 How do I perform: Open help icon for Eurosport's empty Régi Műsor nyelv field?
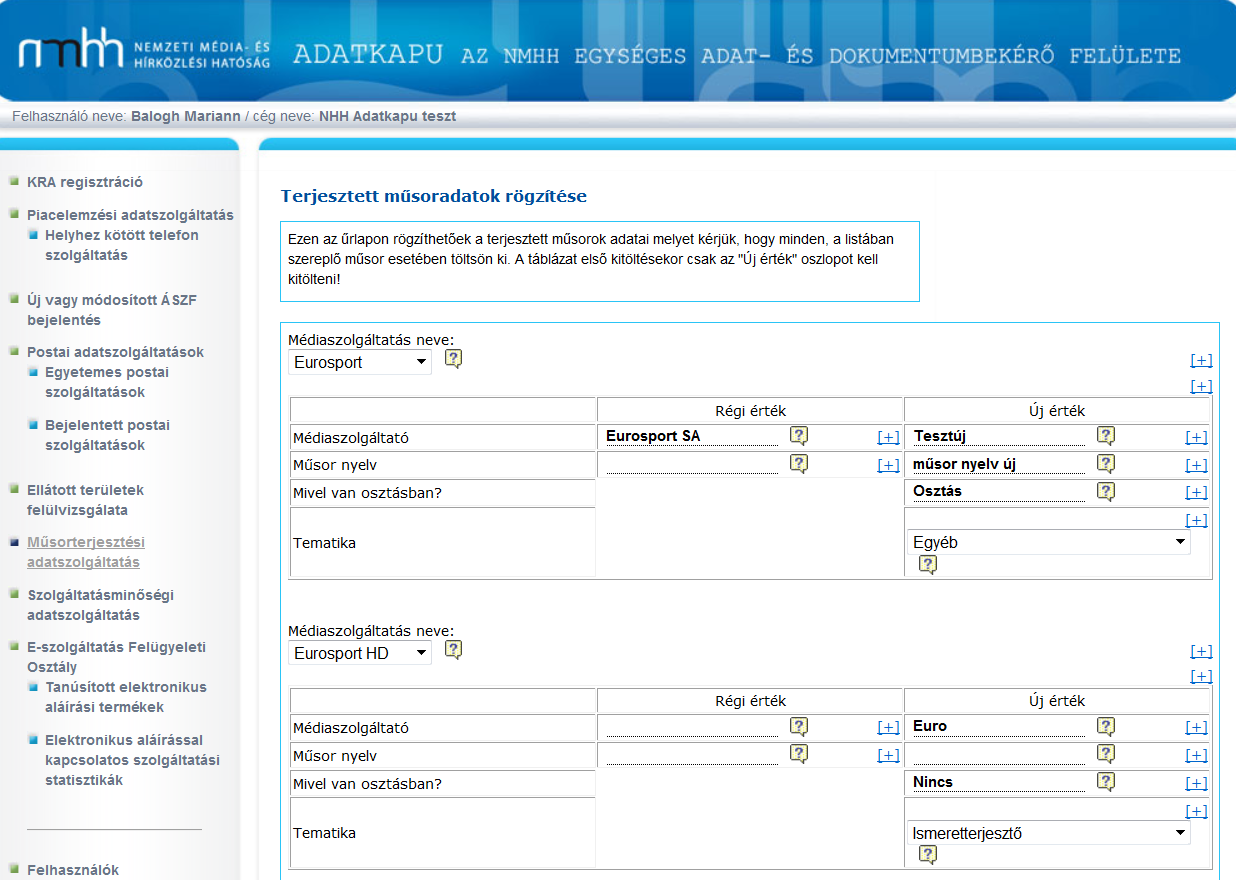pos(798,463)
